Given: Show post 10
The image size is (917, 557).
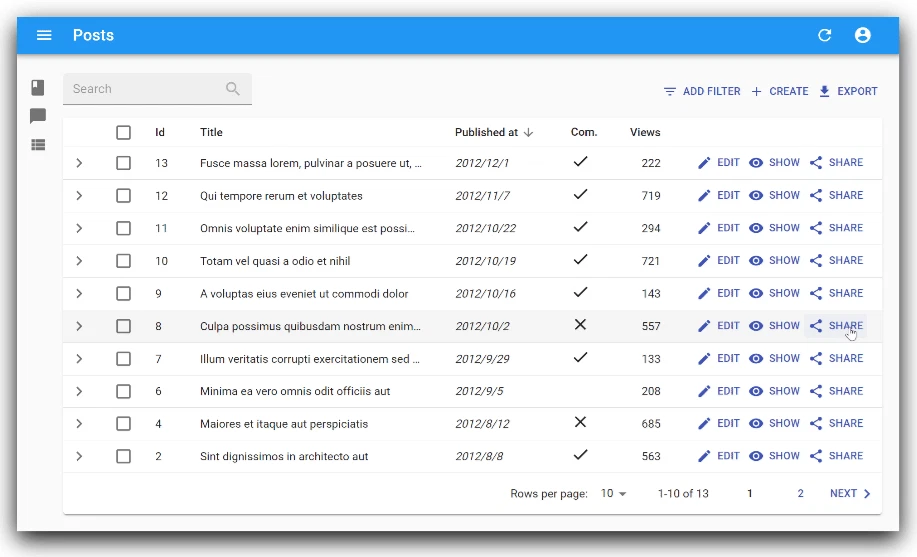Looking at the screenshot, I should [x=774, y=260].
